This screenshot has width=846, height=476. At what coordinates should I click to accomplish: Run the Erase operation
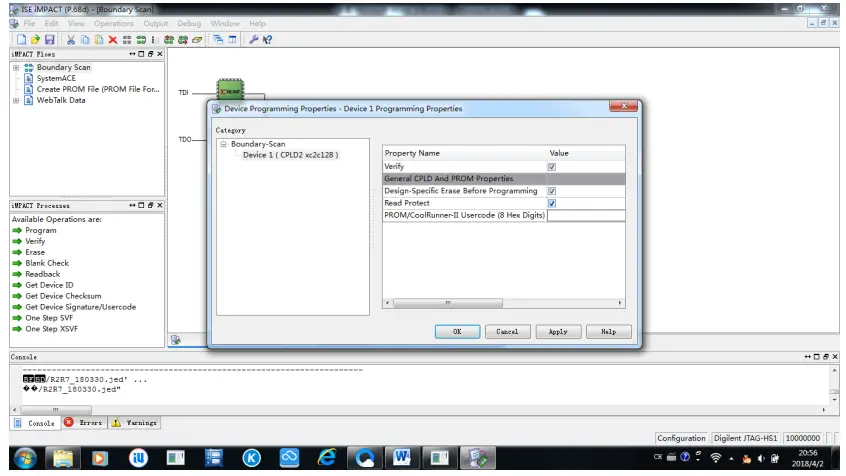coord(35,252)
